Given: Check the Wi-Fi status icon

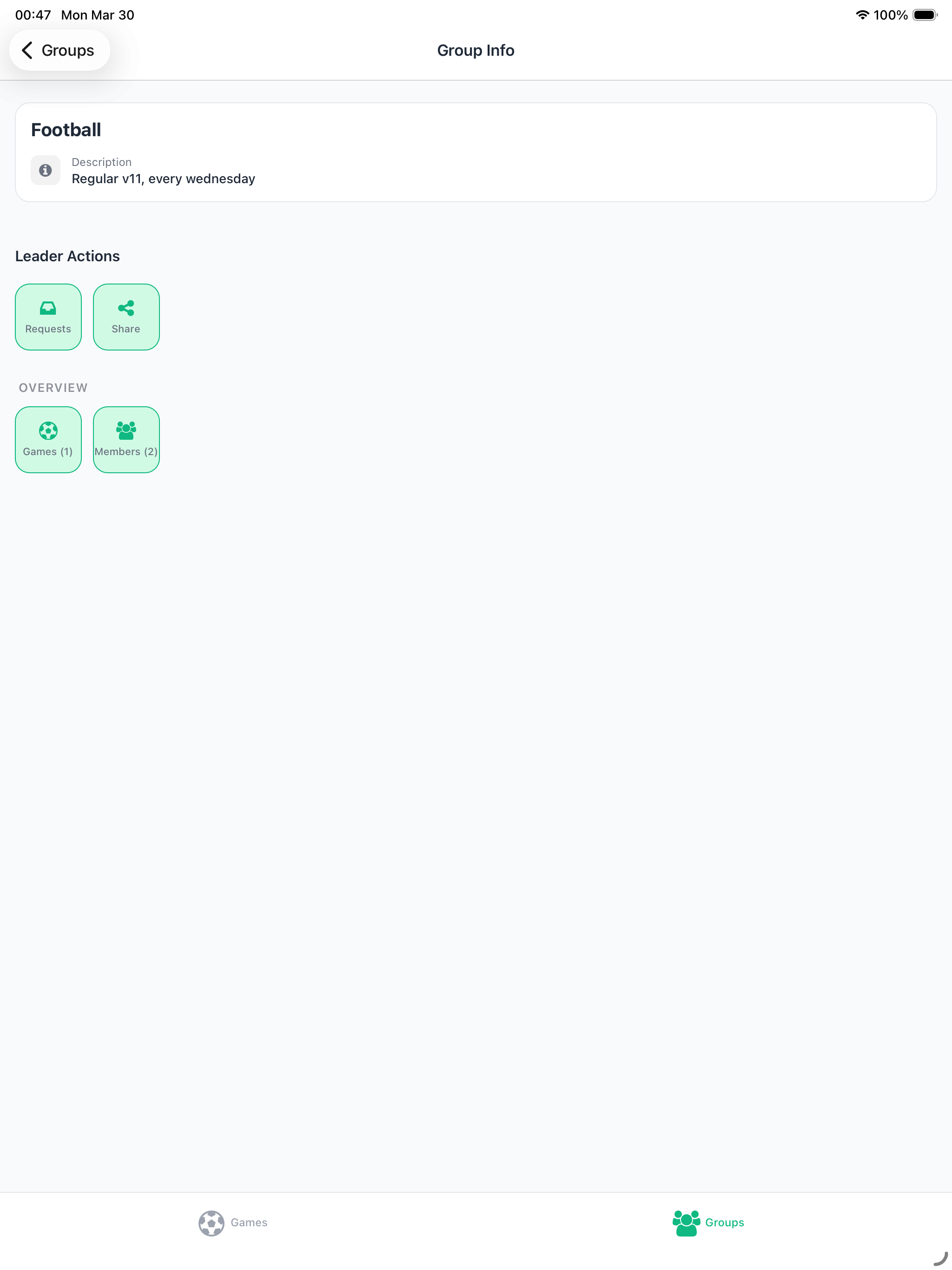Looking at the screenshot, I should (862, 15).
